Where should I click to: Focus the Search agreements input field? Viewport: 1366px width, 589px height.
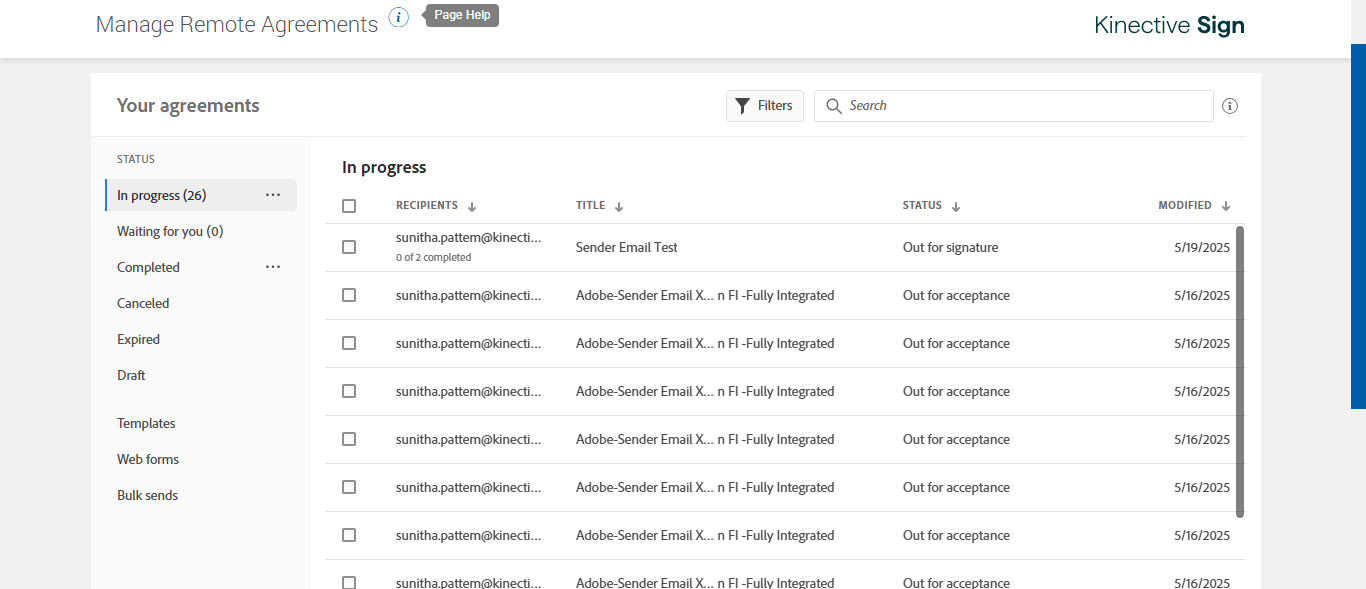click(x=1020, y=106)
